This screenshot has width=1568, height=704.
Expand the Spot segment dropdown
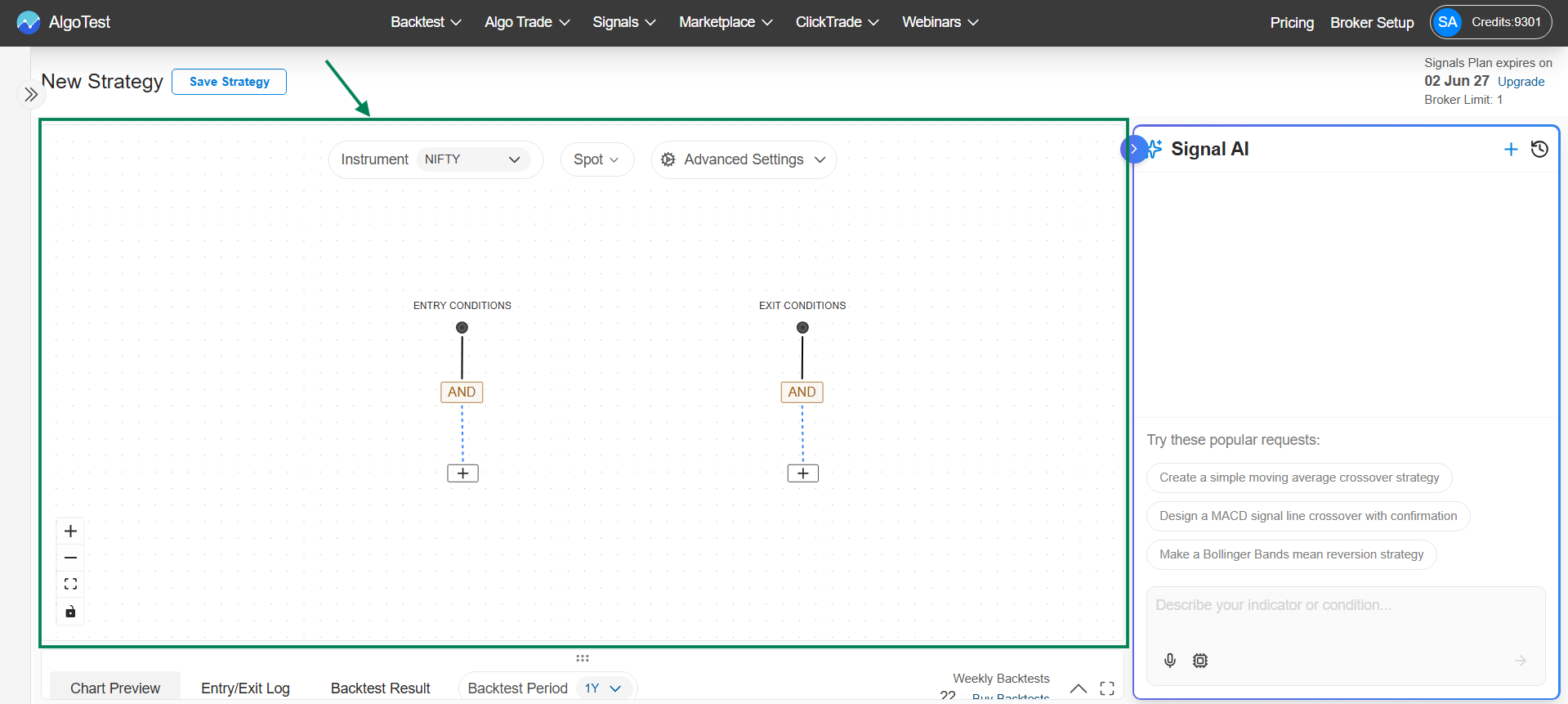596,159
